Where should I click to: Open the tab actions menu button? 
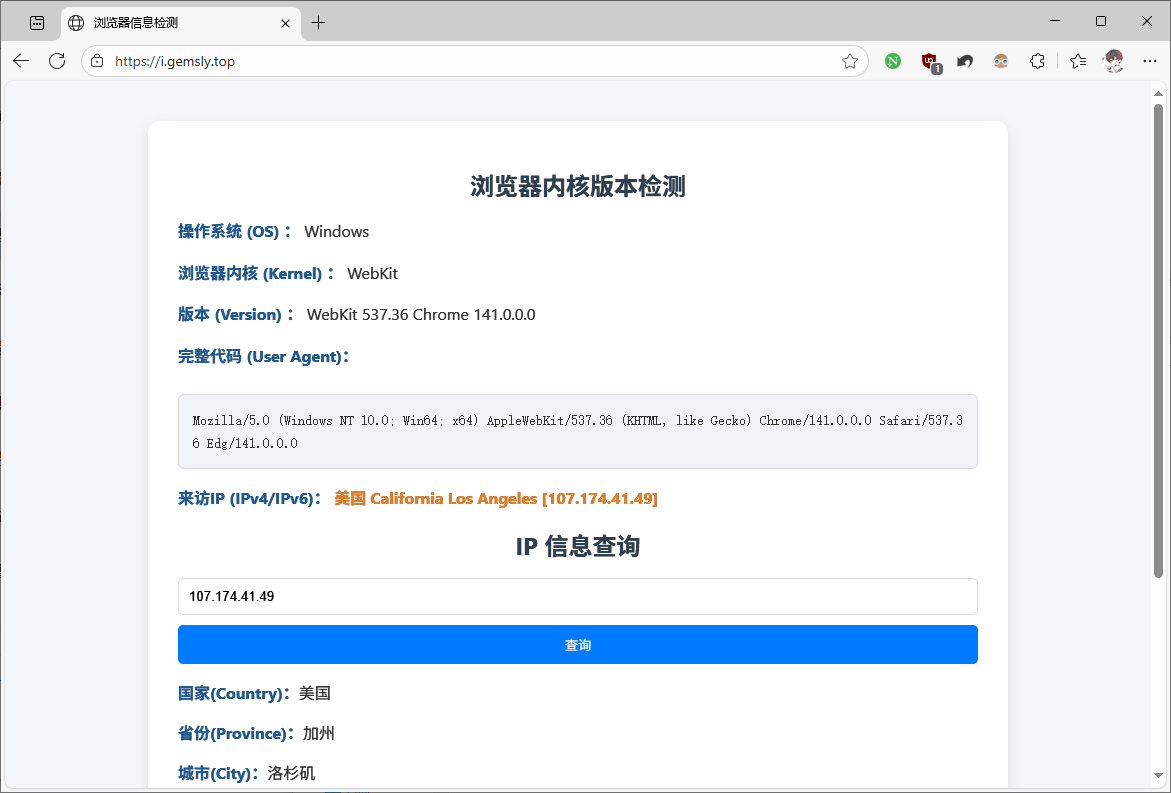click(37, 22)
